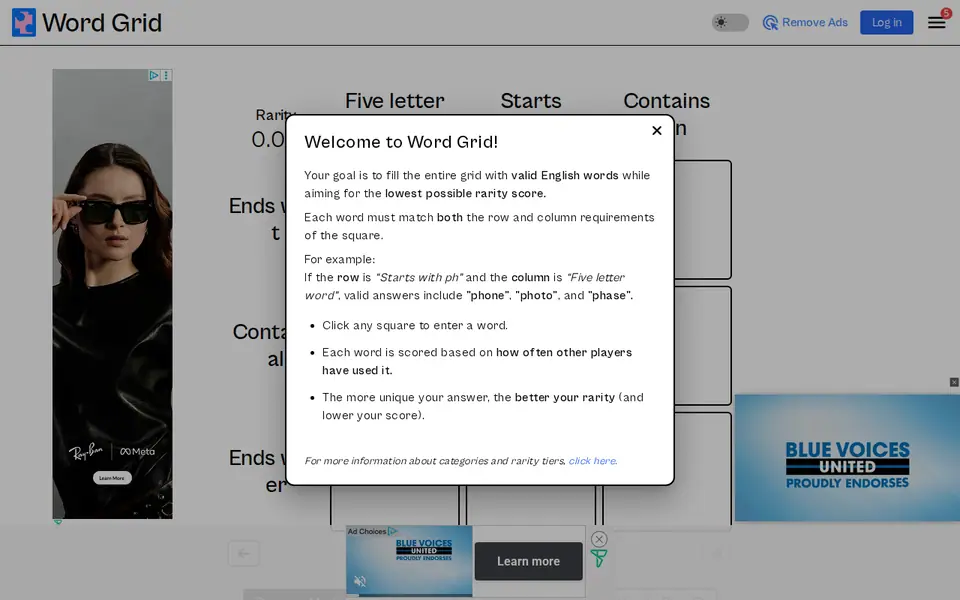
Task: Click the Learn more button in bottom ad
Action: pyautogui.click(x=528, y=561)
